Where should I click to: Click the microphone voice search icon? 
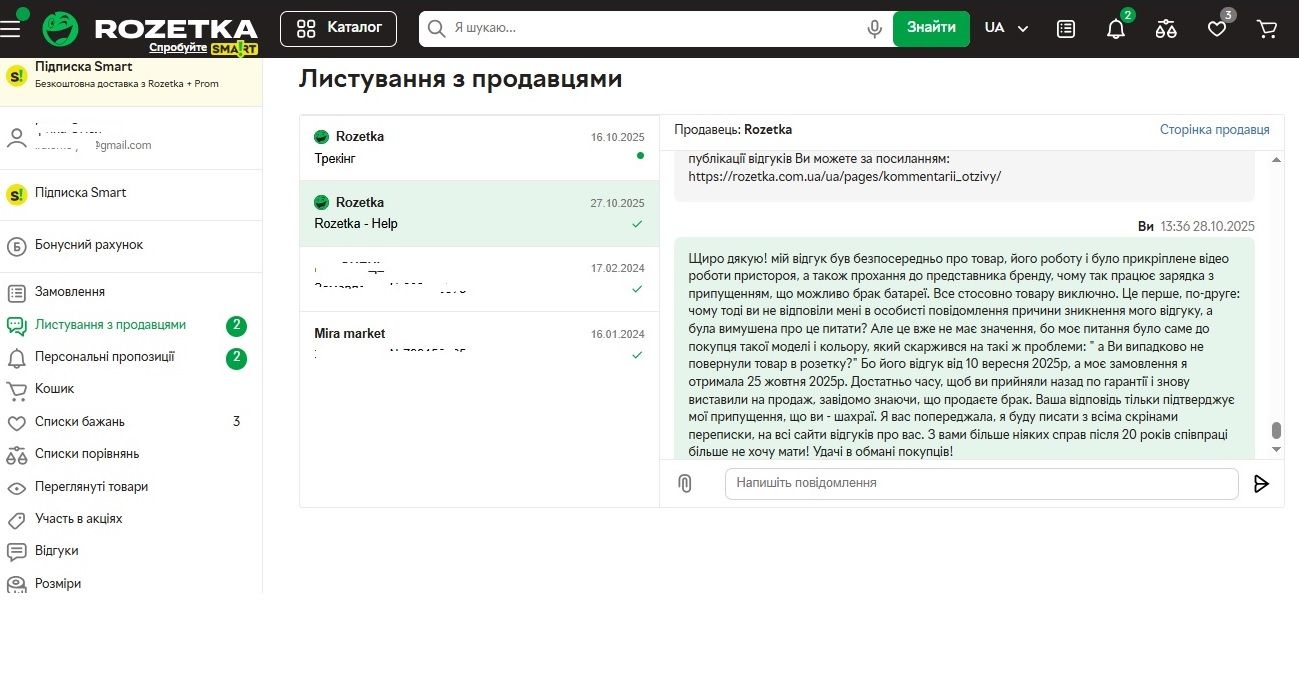(874, 29)
